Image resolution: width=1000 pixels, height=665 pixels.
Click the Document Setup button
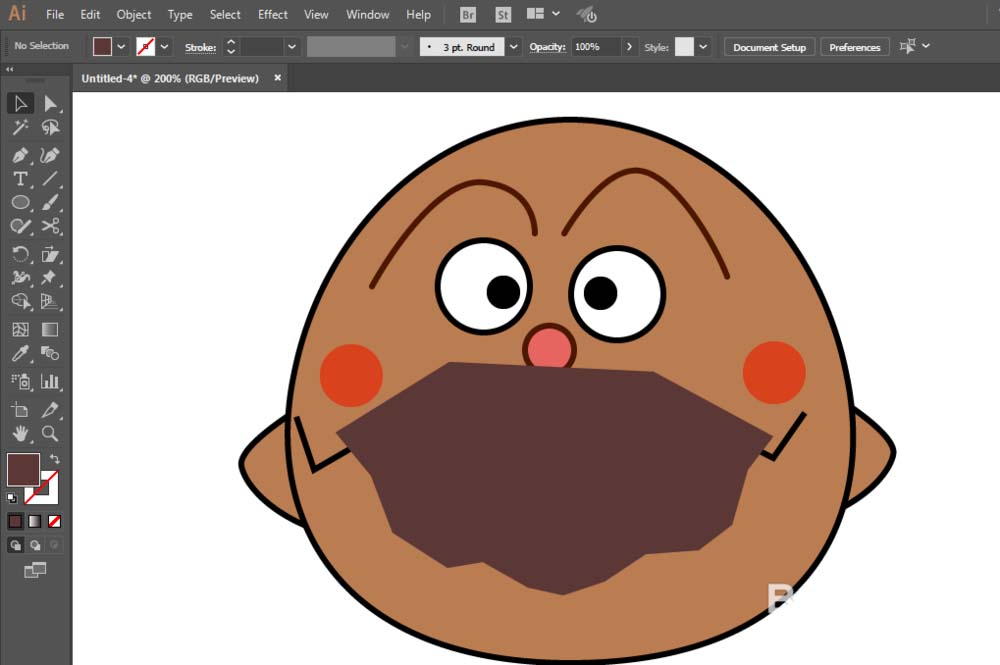pos(769,47)
